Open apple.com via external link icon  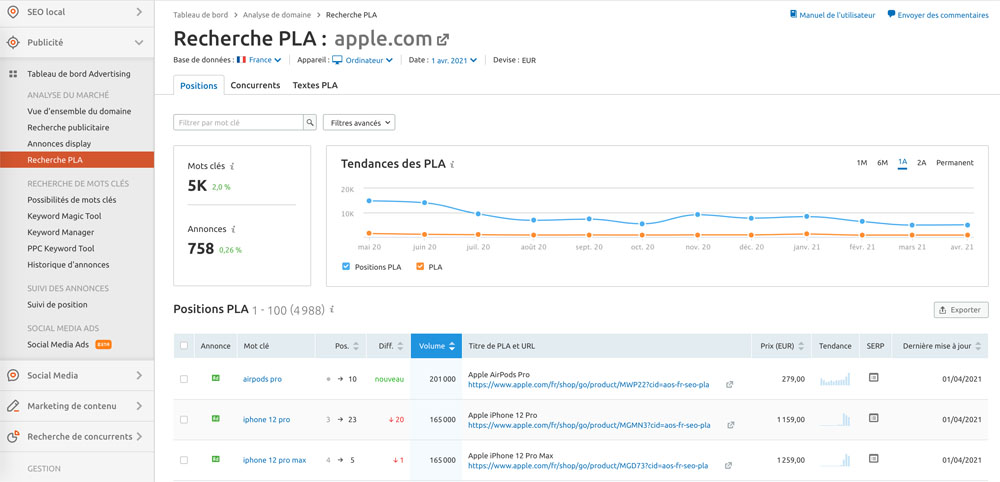443,40
